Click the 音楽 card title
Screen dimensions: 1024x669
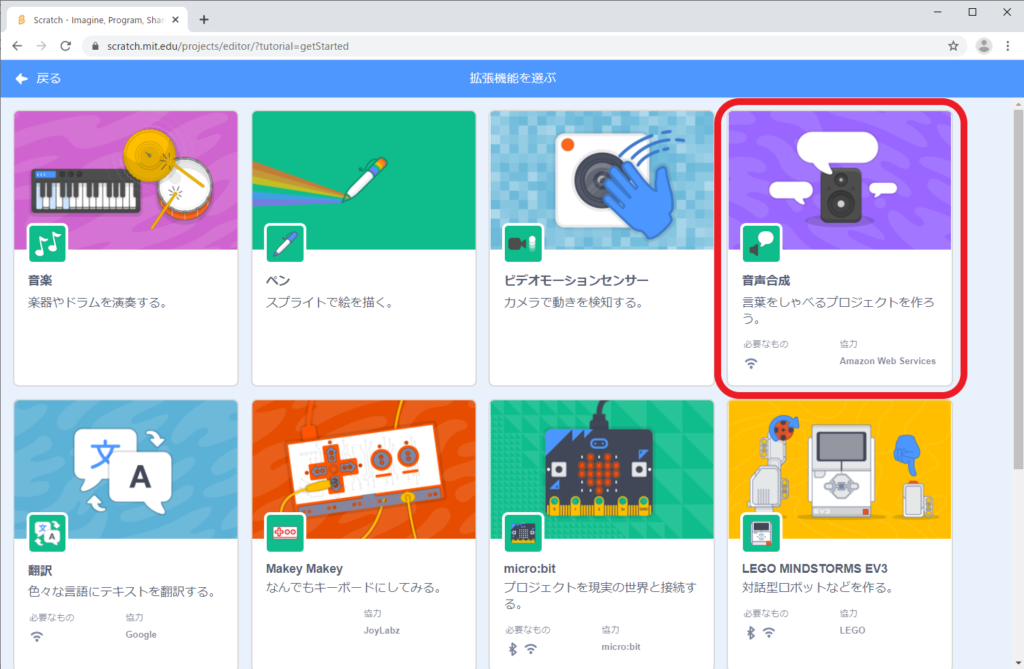tap(40, 280)
